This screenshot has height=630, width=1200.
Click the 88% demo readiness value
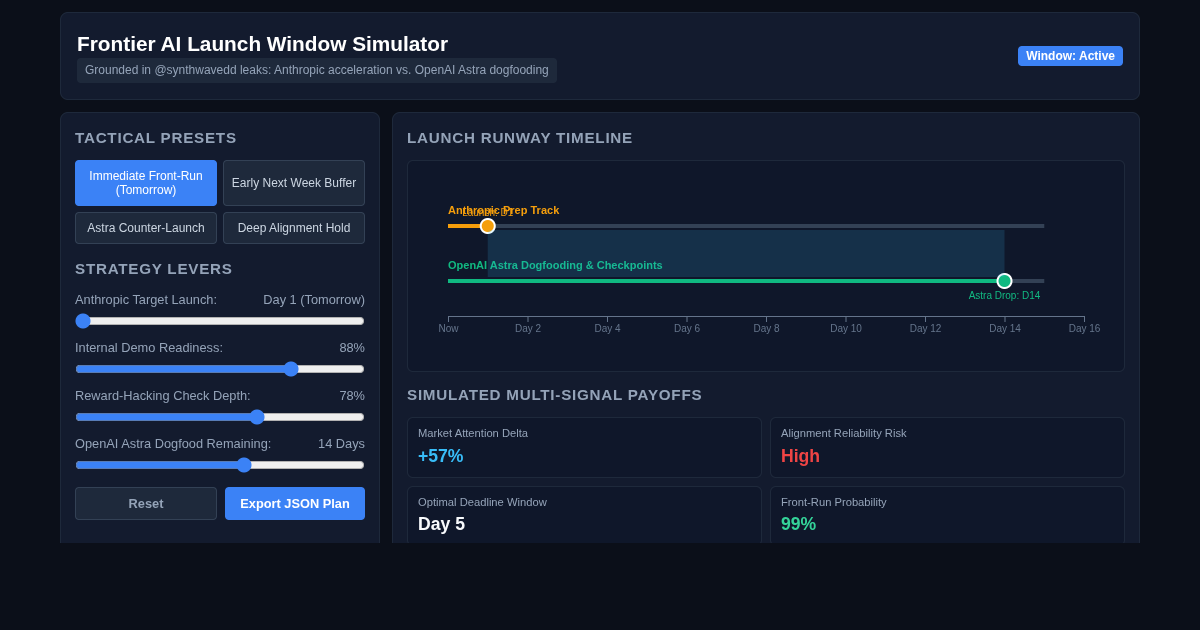pyautogui.click(x=352, y=348)
